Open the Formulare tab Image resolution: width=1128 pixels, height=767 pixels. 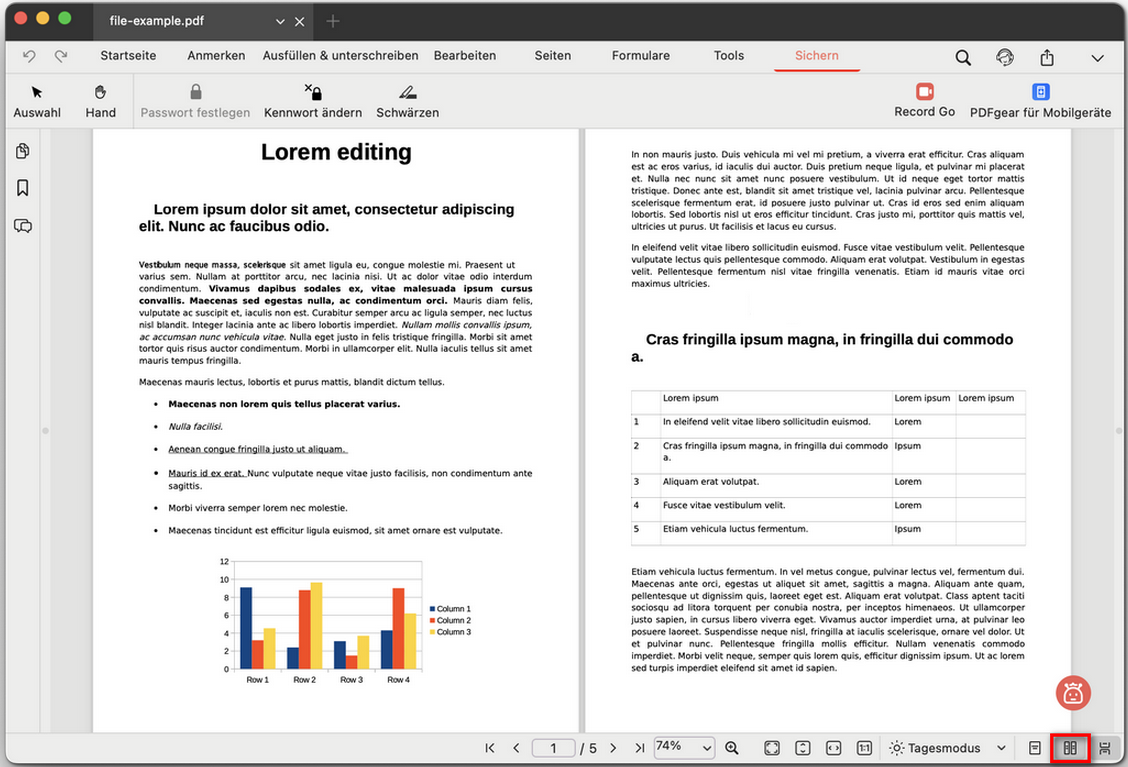640,56
